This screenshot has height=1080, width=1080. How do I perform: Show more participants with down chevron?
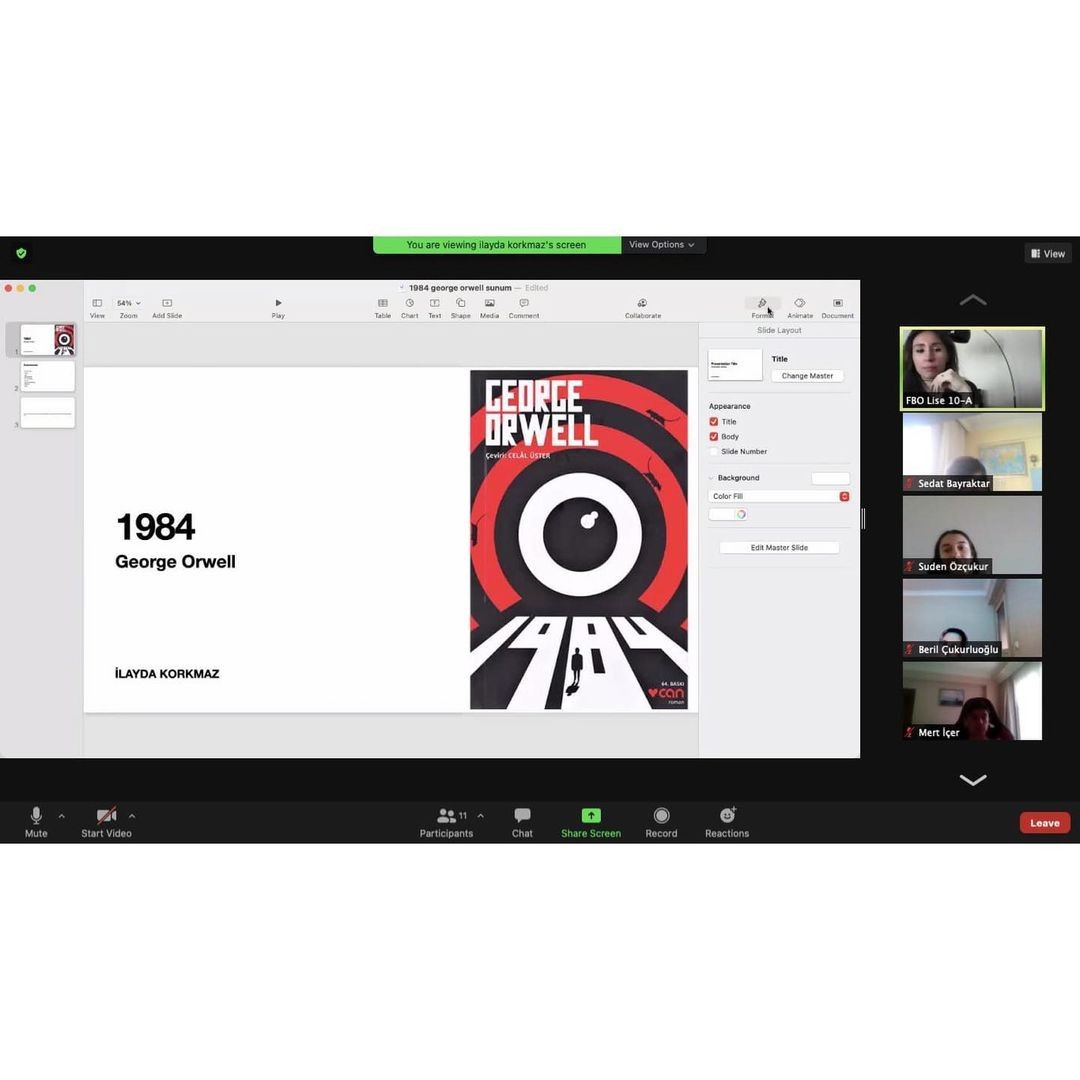click(973, 780)
